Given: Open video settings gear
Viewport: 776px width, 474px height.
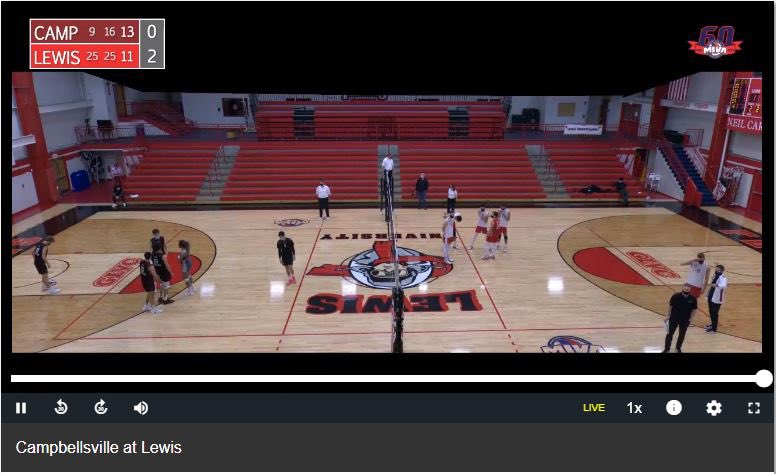Looking at the screenshot, I should tap(713, 408).
